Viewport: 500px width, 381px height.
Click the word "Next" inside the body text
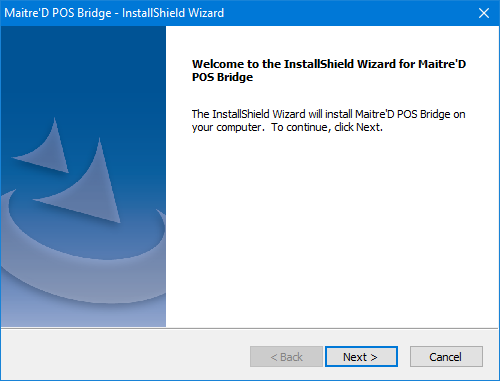[x=368, y=127]
